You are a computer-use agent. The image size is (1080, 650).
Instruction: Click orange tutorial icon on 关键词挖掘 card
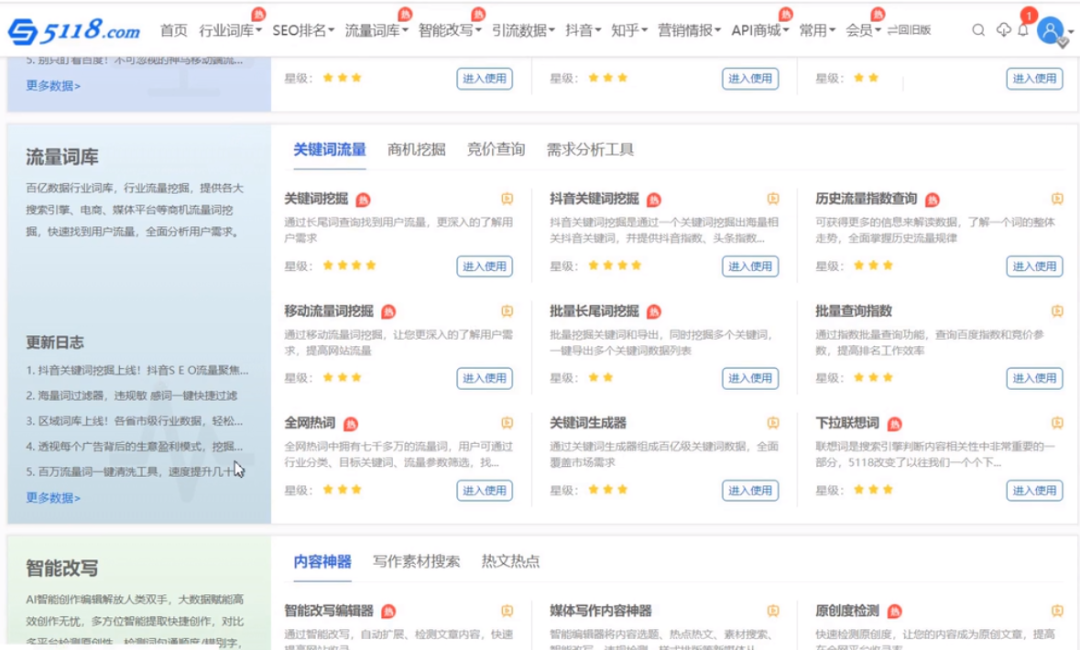point(507,199)
